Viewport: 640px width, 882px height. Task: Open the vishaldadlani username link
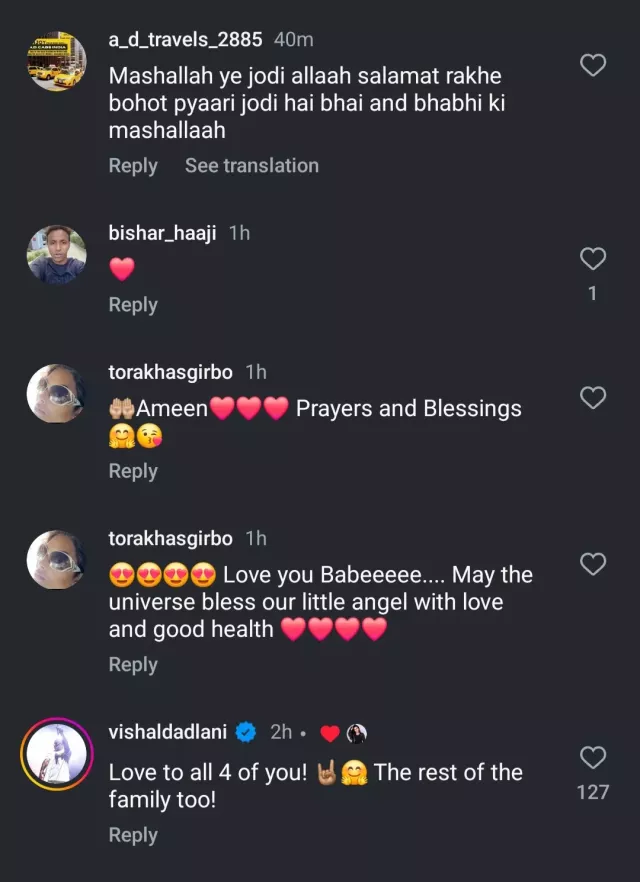pos(168,733)
